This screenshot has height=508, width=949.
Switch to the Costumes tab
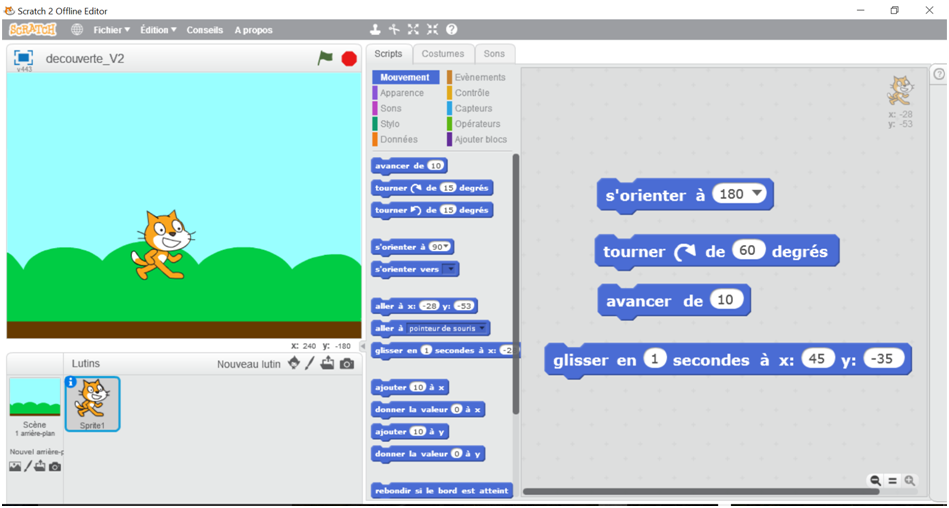point(442,54)
